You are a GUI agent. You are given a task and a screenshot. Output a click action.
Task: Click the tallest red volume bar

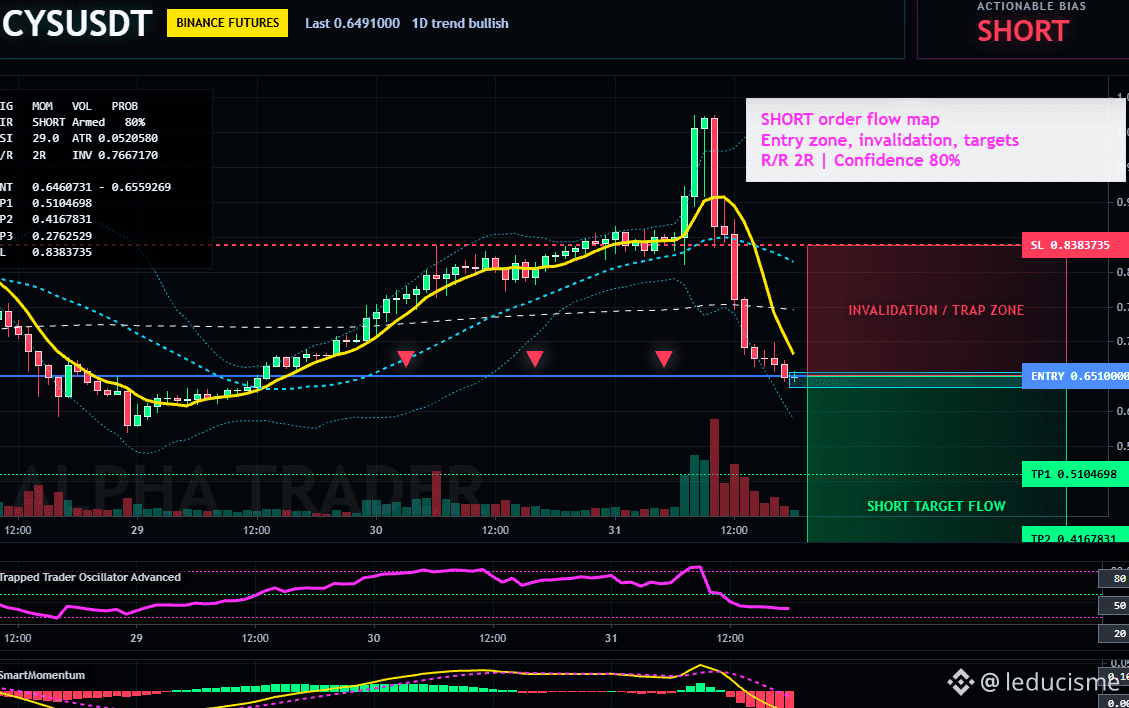(x=714, y=467)
